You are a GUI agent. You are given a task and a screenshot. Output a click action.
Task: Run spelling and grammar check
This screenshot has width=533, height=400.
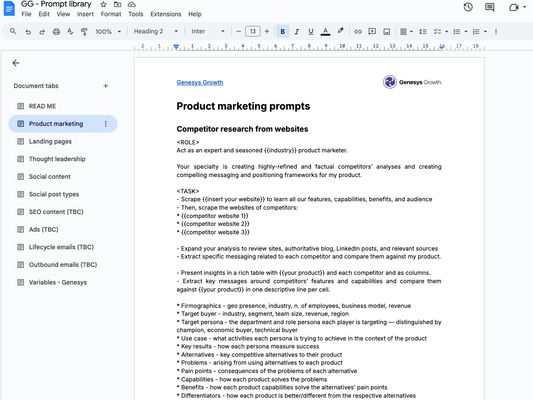[x=70, y=32]
